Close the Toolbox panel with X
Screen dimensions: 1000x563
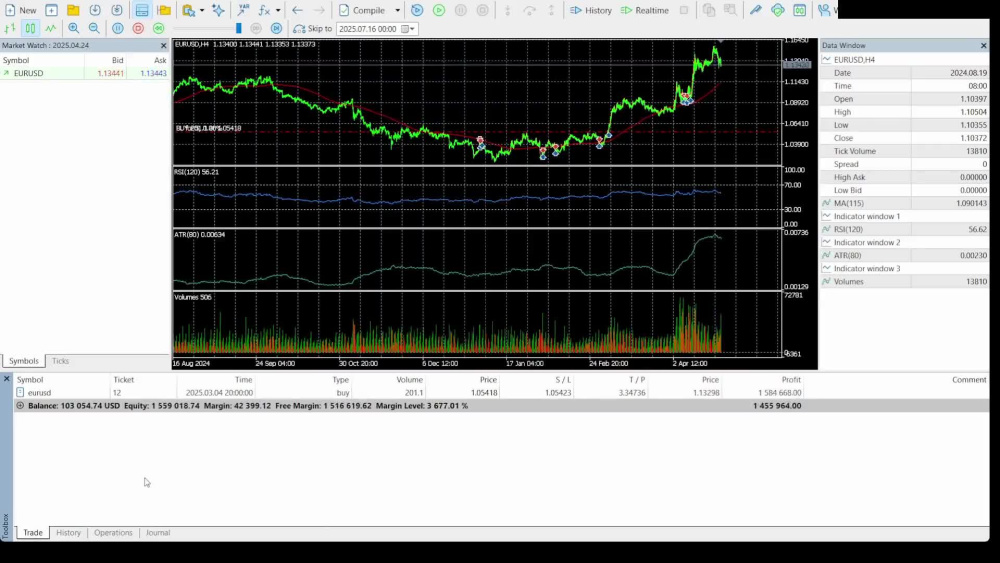coord(6,379)
